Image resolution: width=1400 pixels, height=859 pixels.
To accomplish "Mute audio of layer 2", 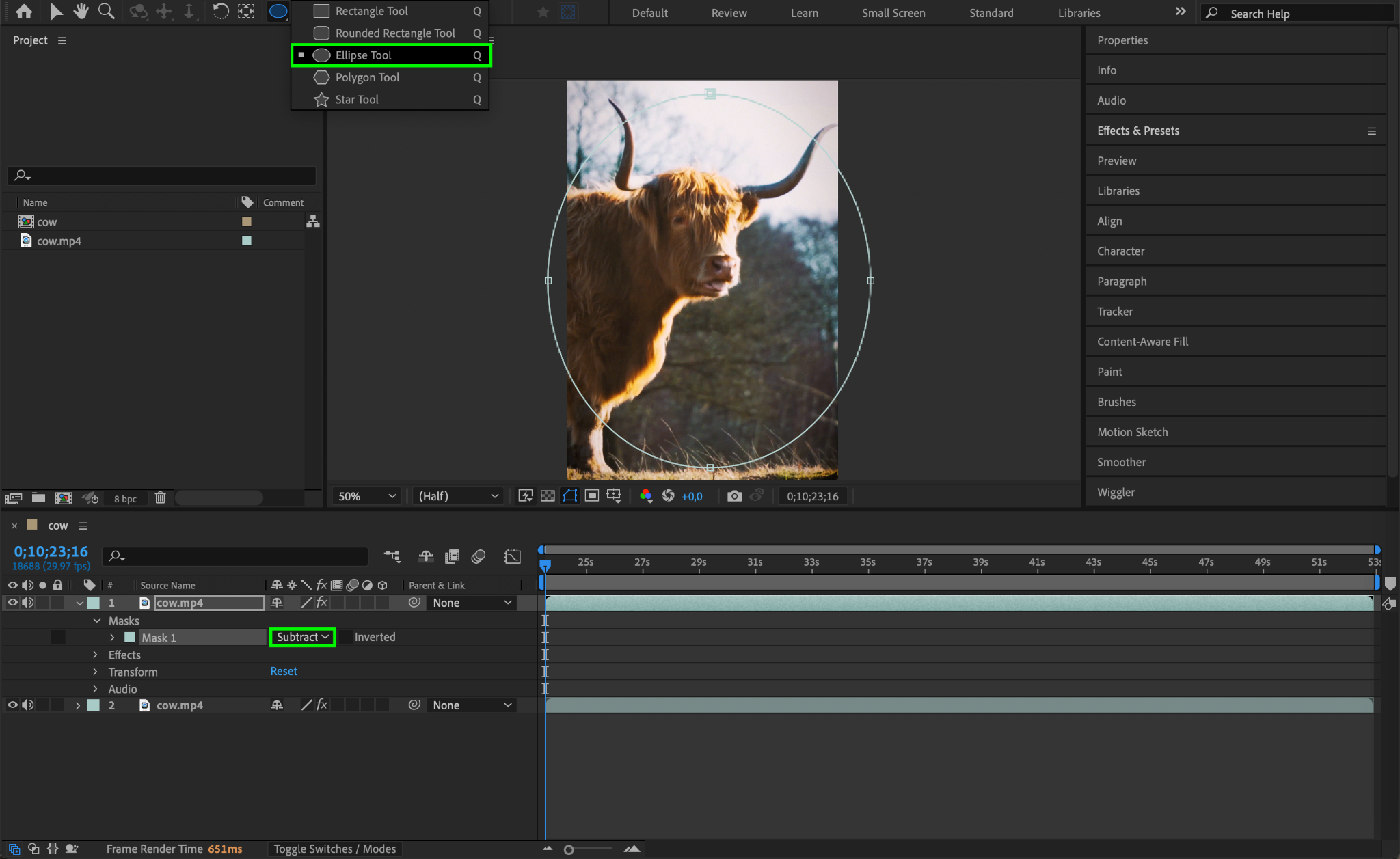I will point(28,705).
